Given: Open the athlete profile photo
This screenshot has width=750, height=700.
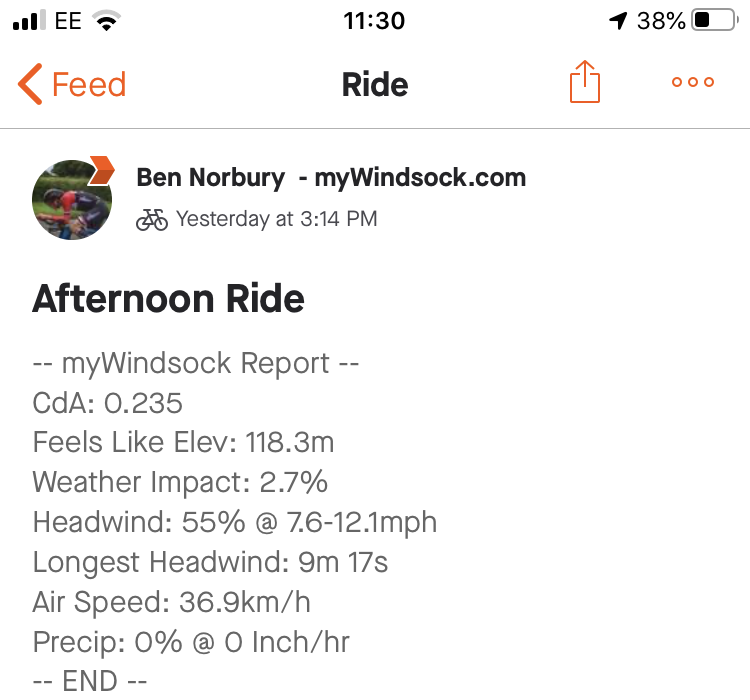Looking at the screenshot, I should [72, 199].
